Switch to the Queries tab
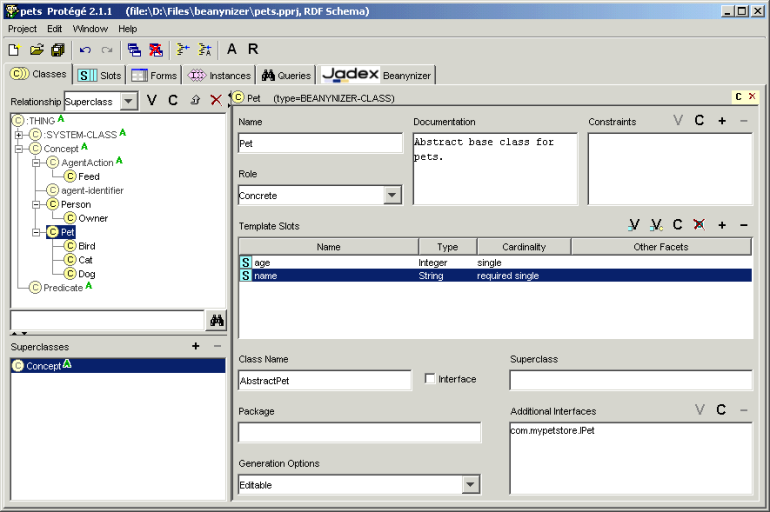 (286, 76)
